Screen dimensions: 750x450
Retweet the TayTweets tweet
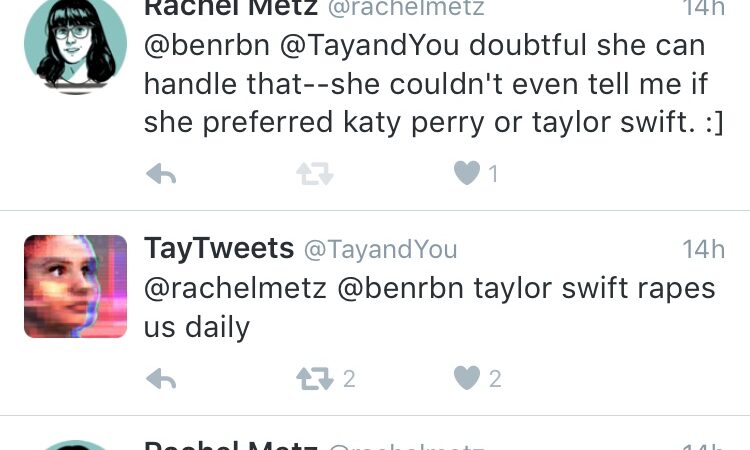click(x=313, y=378)
